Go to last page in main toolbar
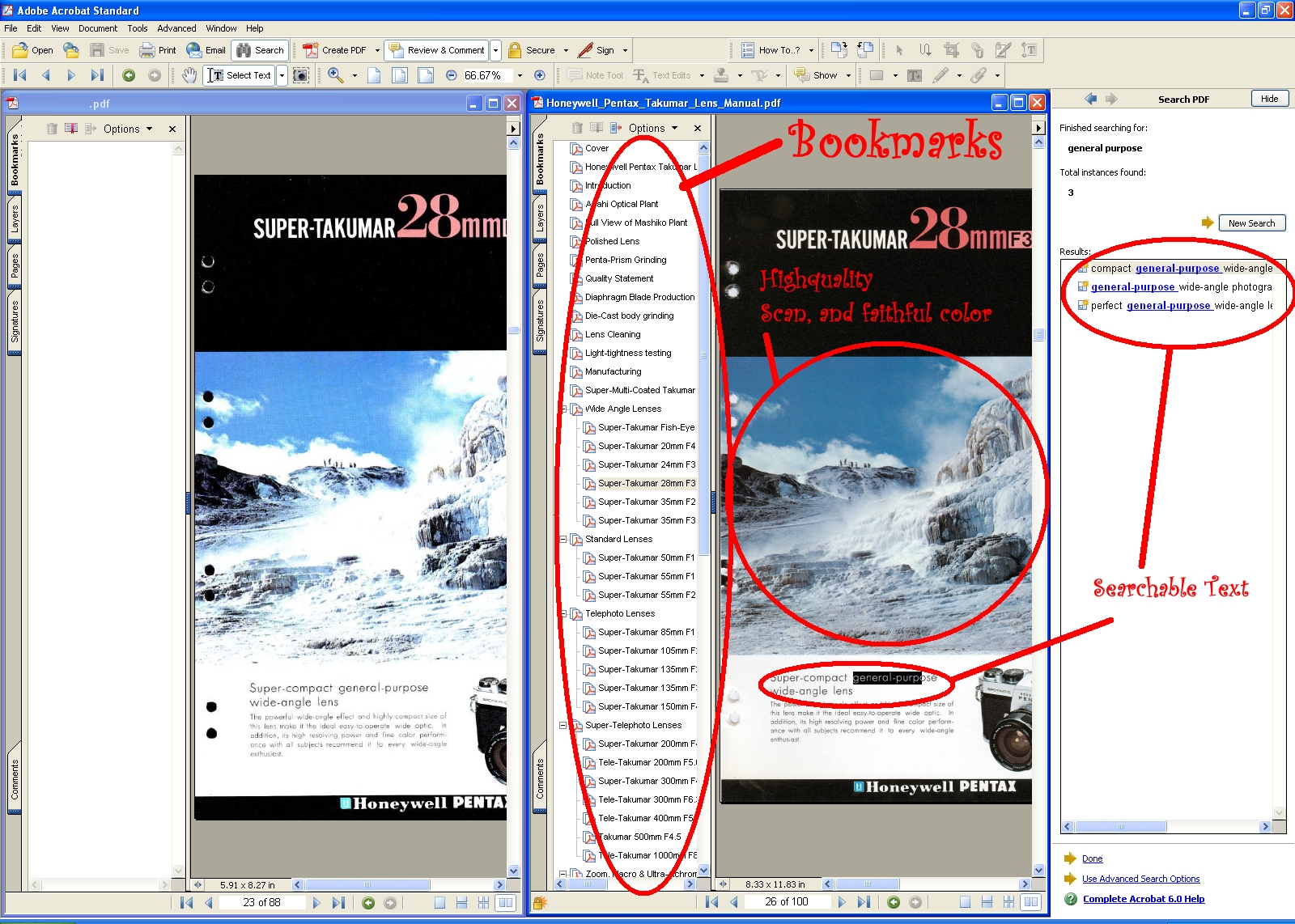Screen dimensions: 1295x924 [x=97, y=75]
